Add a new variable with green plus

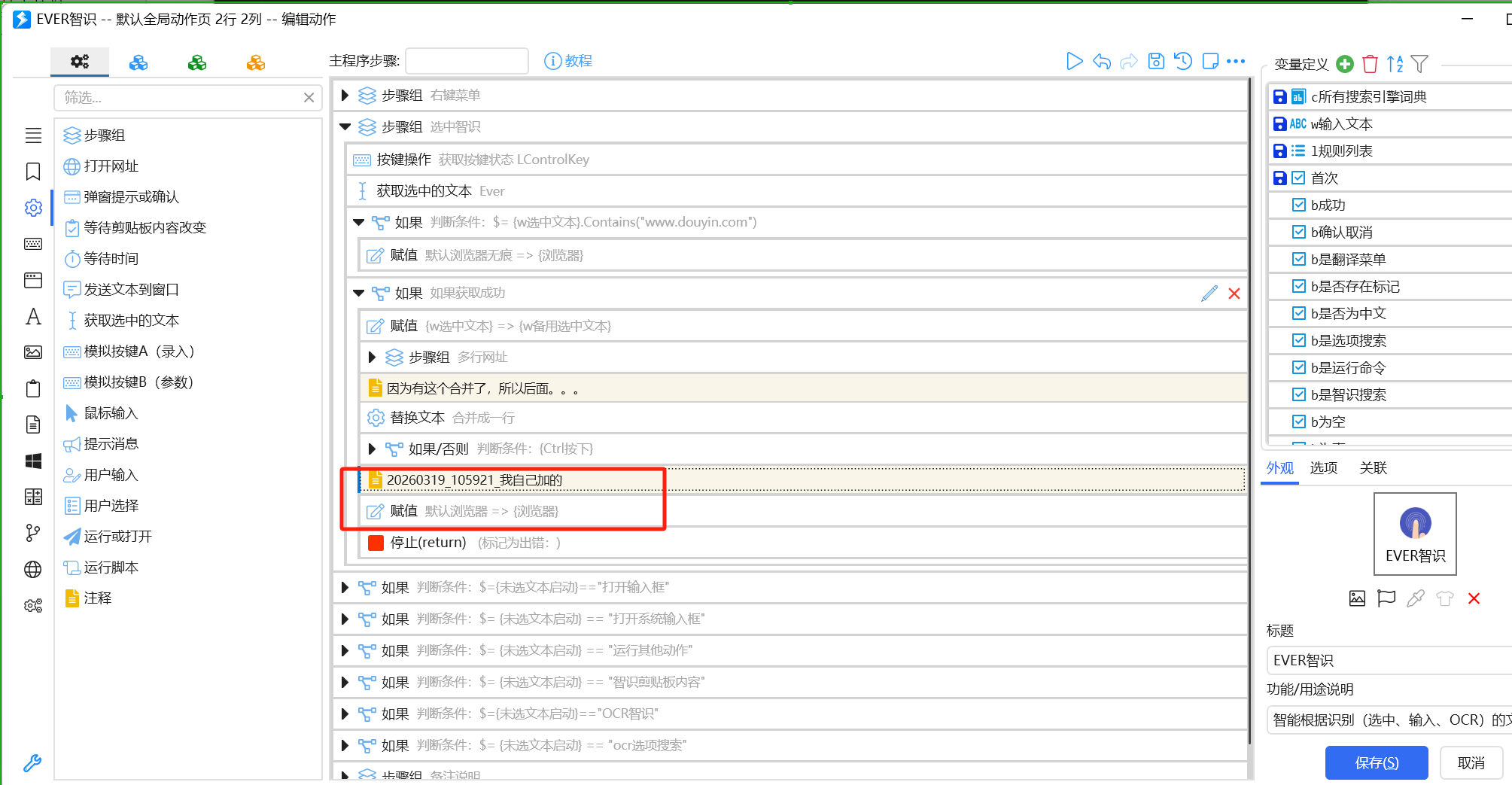pyautogui.click(x=1345, y=64)
